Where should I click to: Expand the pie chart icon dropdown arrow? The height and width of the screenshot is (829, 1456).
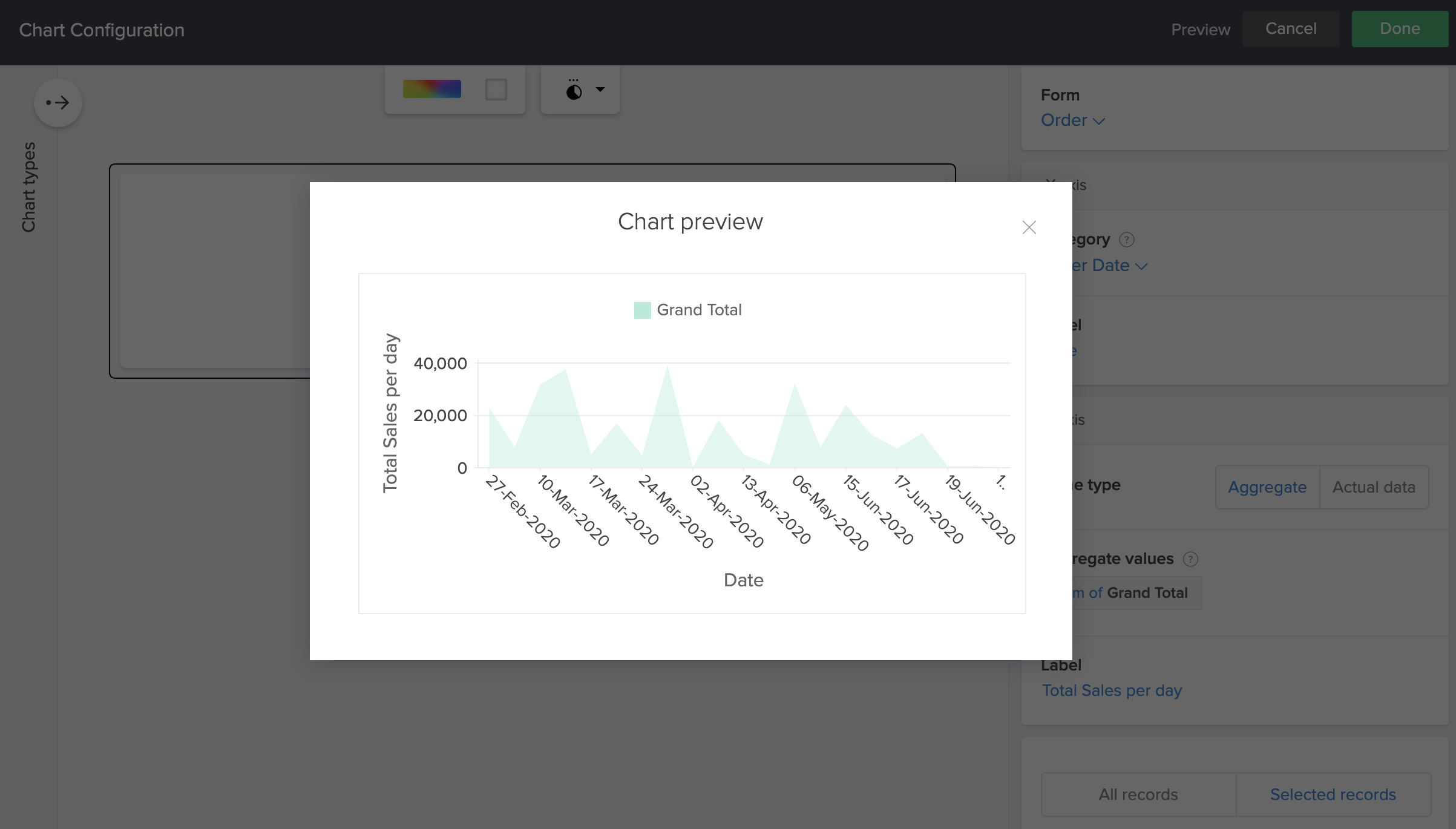[598, 90]
